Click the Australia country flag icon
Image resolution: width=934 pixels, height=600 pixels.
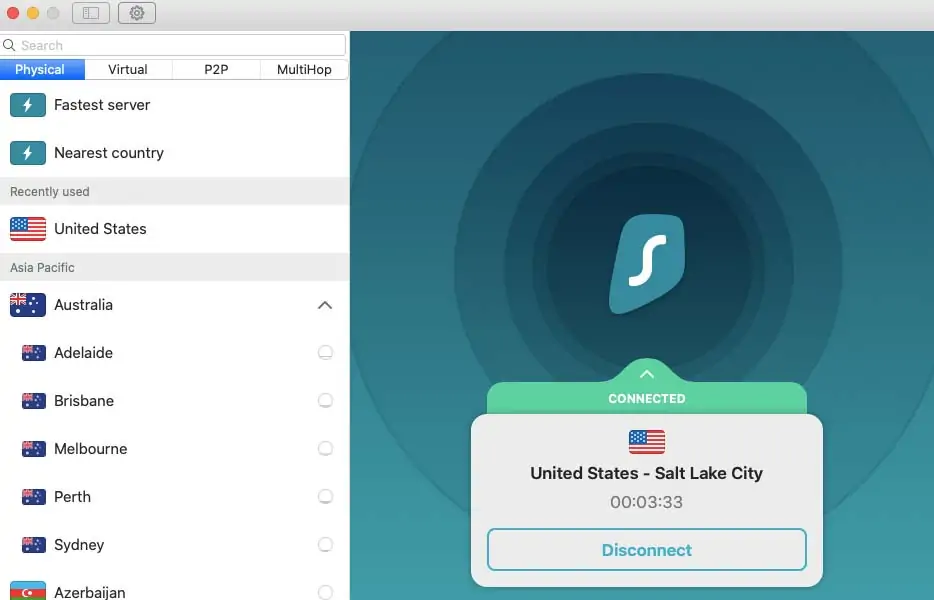tap(28, 305)
